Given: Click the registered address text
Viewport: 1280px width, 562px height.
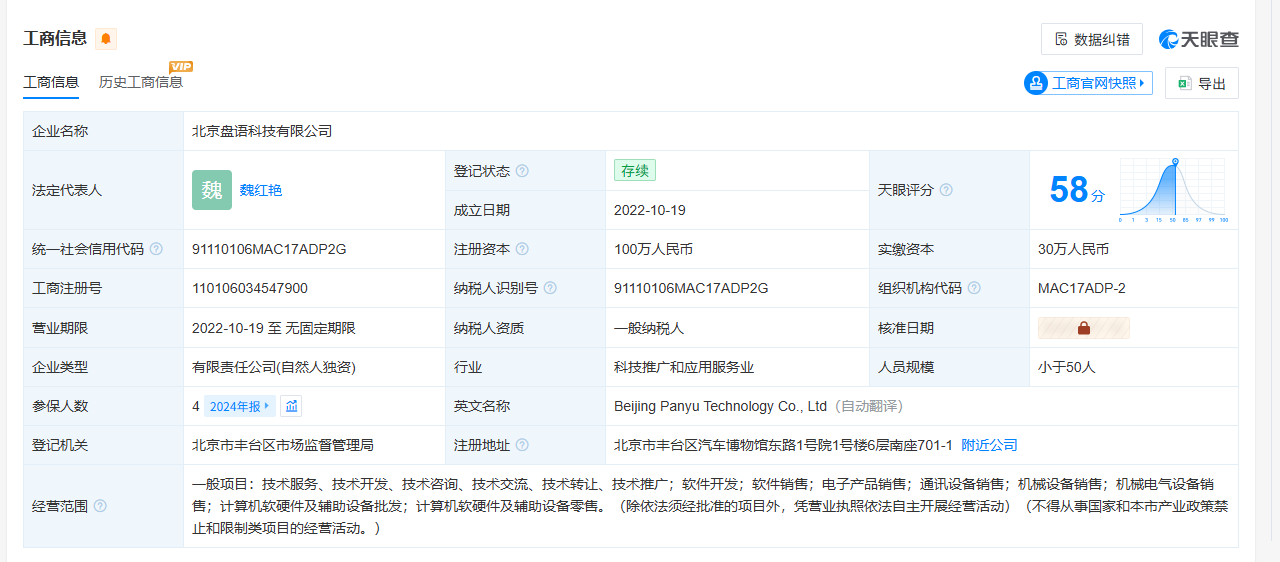Looking at the screenshot, I should click(783, 445).
